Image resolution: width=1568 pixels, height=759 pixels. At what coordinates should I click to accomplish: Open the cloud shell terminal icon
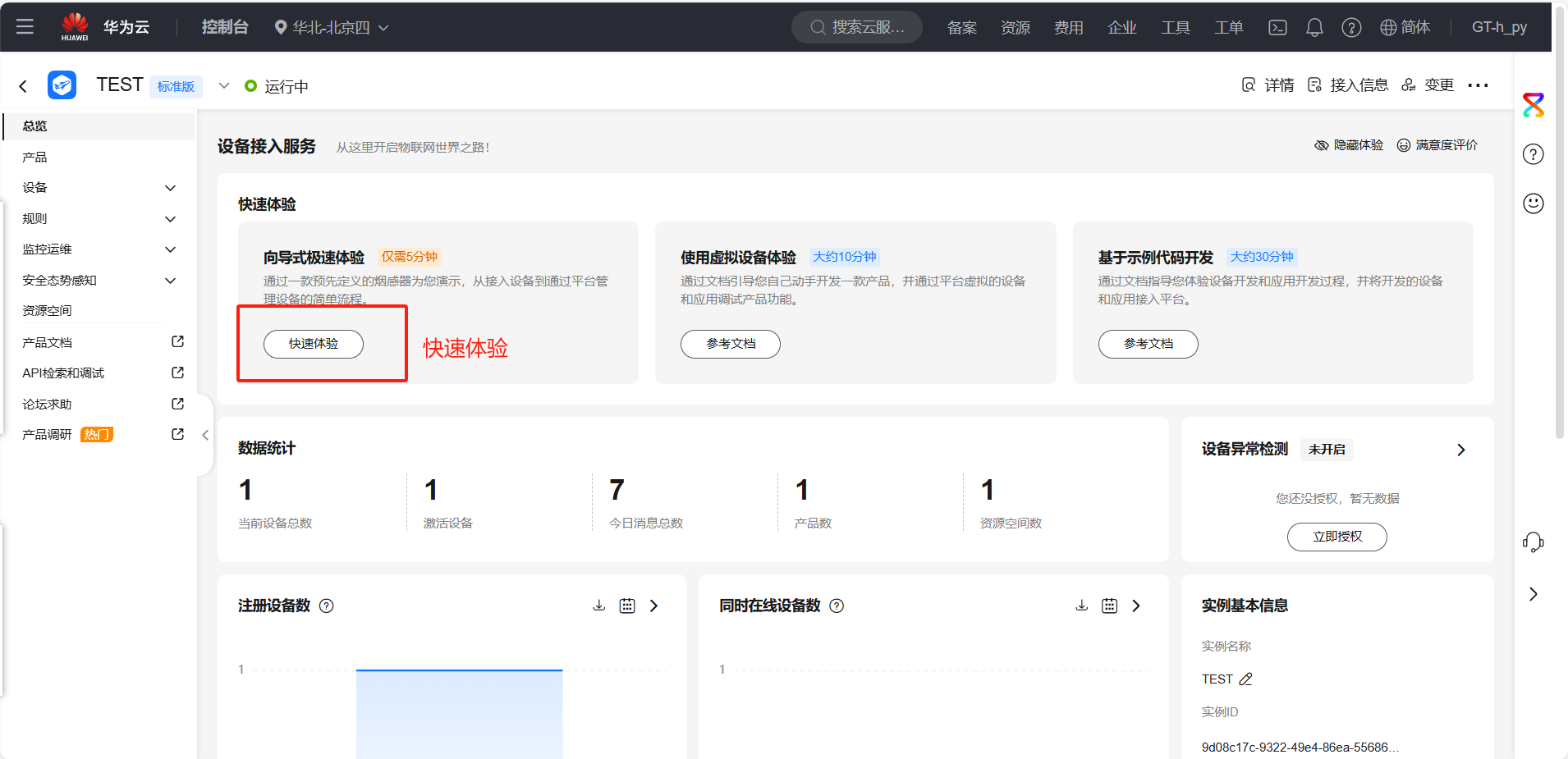(1277, 27)
